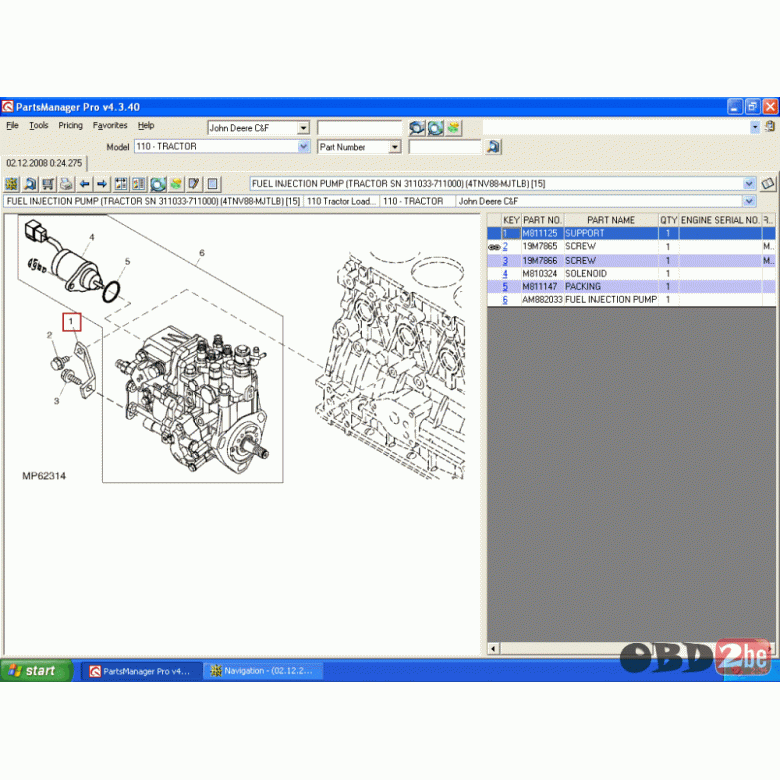
Task: Click the part number search magnifier button
Action: 493,147
